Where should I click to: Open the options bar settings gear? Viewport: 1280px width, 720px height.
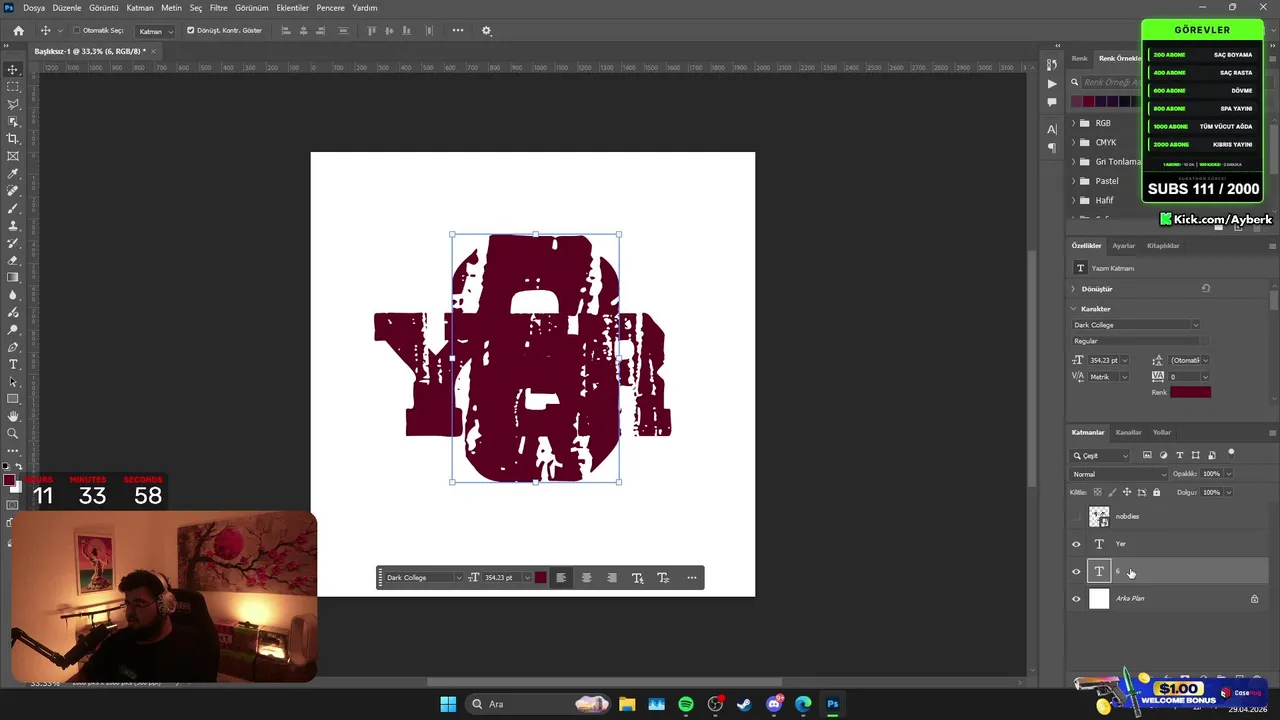tap(486, 31)
